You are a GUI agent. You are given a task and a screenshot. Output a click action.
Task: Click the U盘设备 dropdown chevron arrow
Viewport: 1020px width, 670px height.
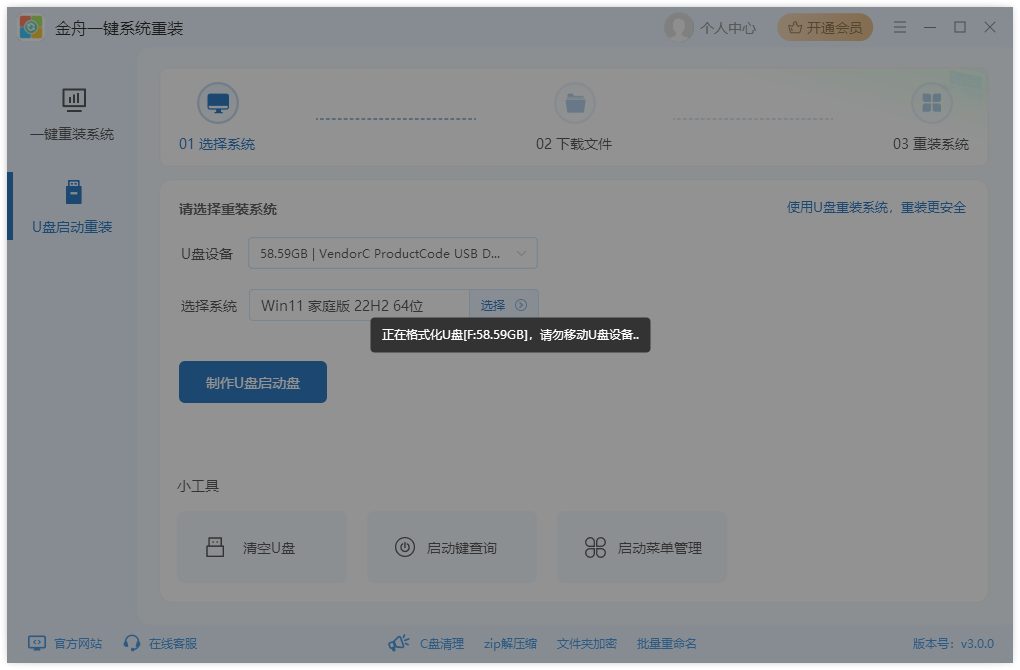coord(521,254)
